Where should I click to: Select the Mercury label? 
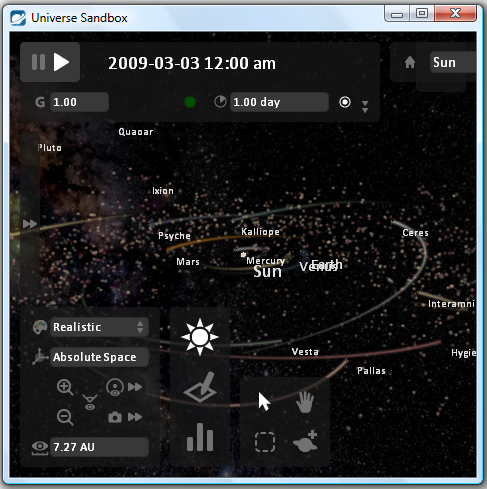coord(266,261)
